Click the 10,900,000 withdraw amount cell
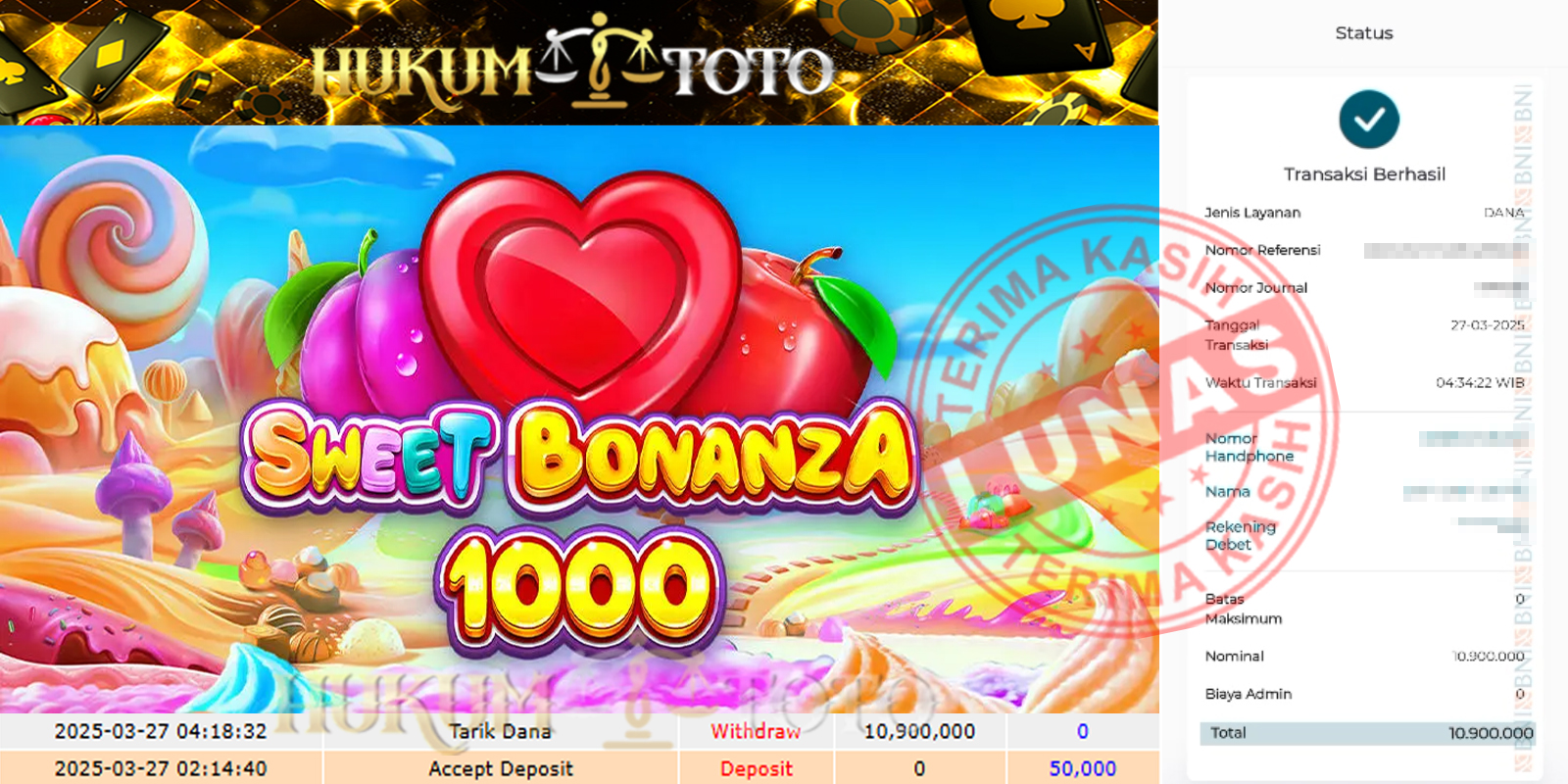Viewport: 1568px width, 784px height. [x=919, y=731]
